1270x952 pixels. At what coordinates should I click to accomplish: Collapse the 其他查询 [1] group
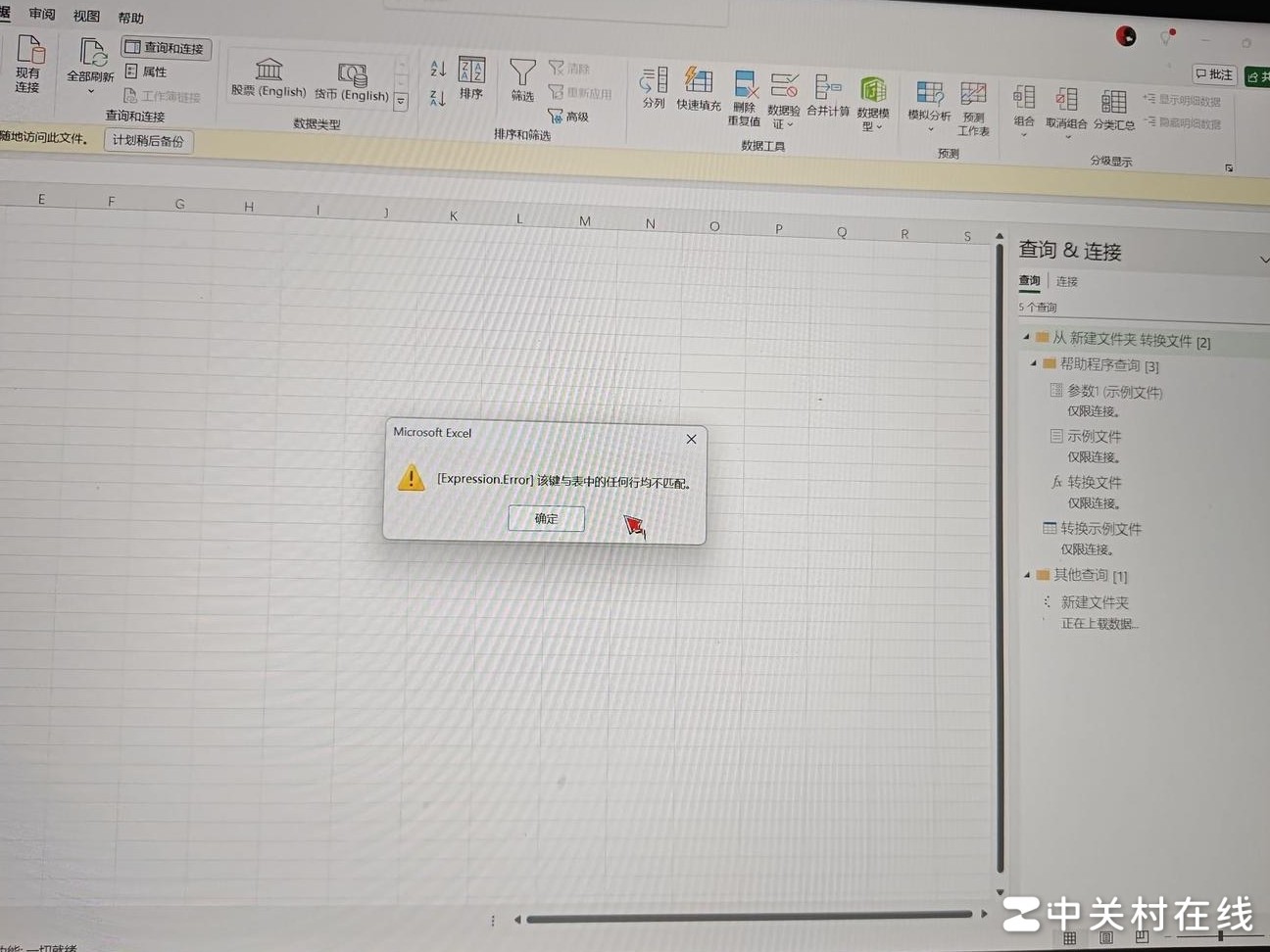[1027, 575]
